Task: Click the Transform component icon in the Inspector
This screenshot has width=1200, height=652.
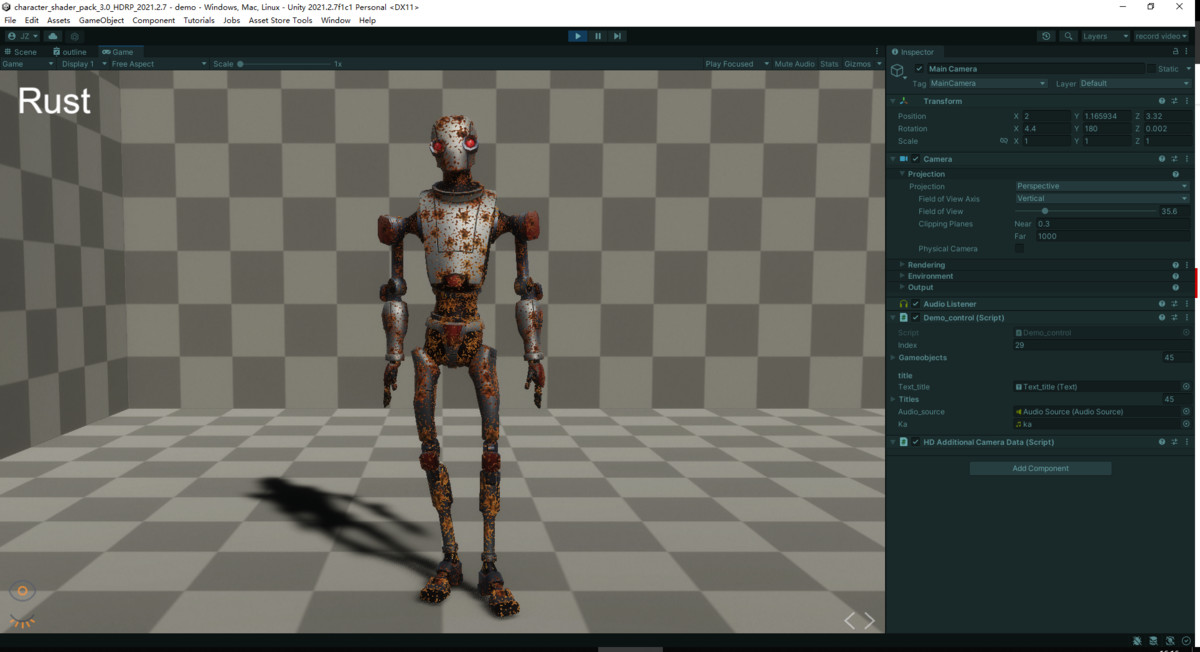Action: click(x=903, y=100)
